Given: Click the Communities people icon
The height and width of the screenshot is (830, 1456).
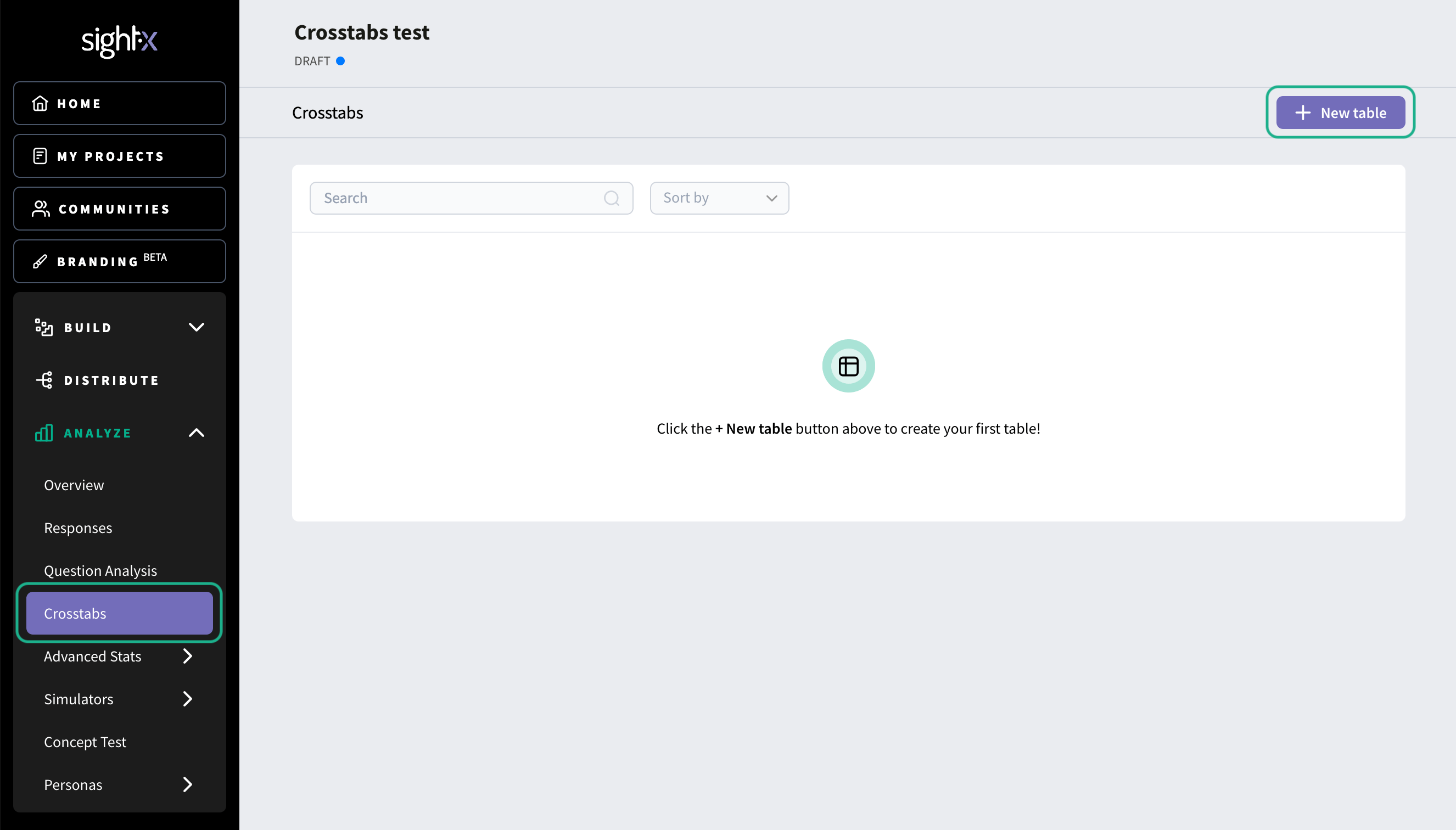Looking at the screenshot, I should click(41, 209).
